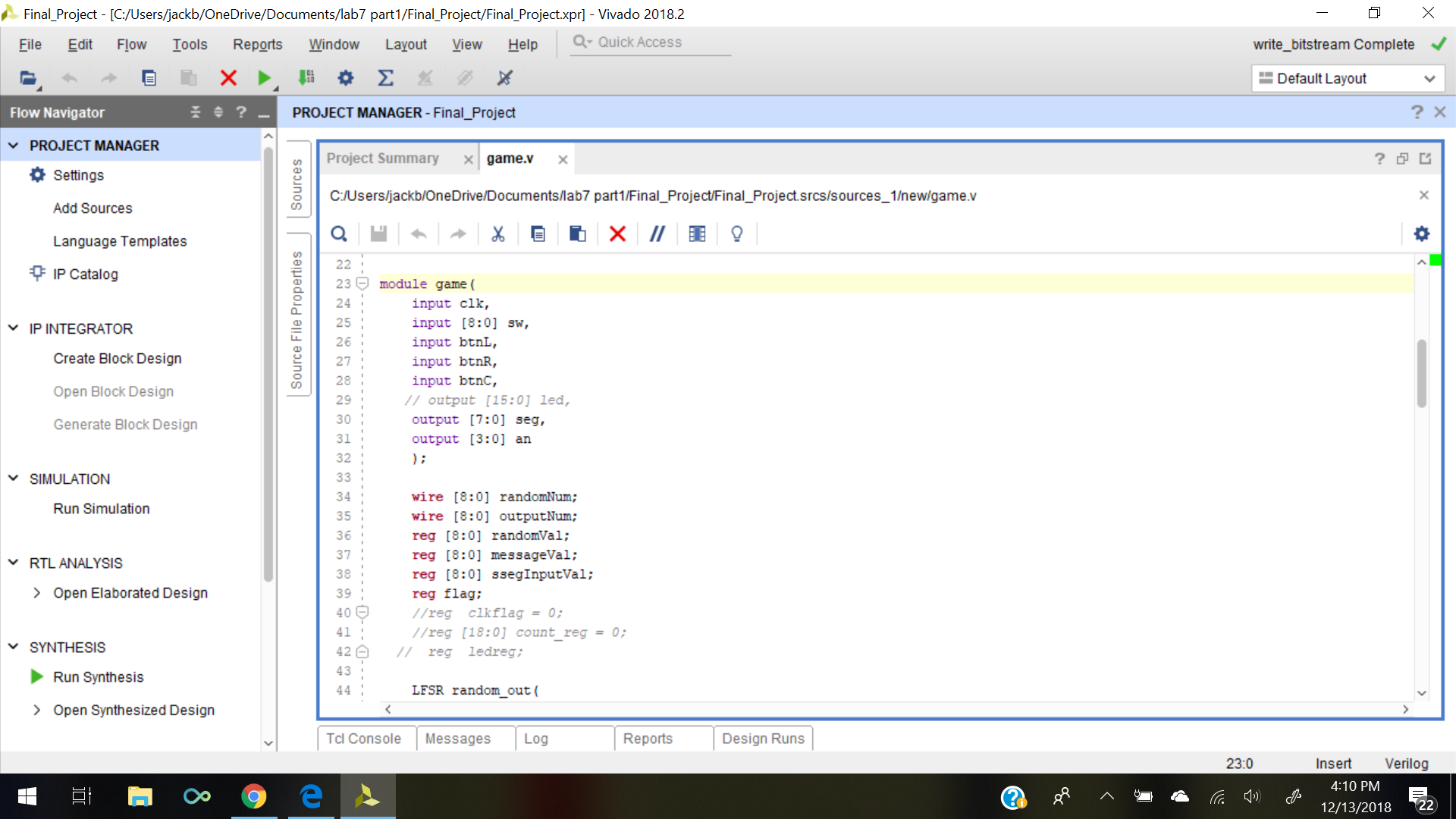Click the Program Device download icon in toolbar
Image resolution: width=1456 pixels, height=819 pixels.
coord(306,78)
